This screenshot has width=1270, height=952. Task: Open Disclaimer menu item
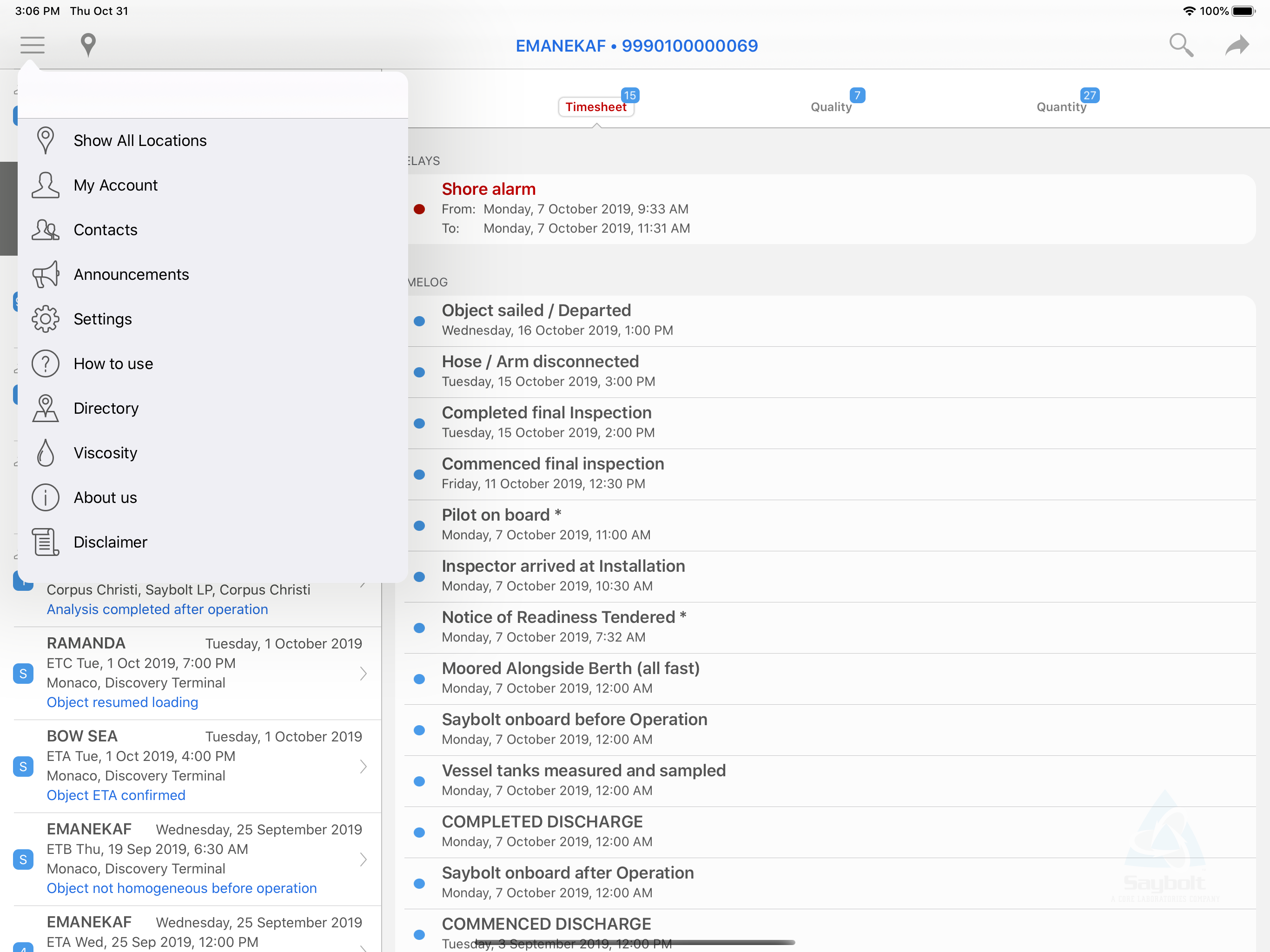(x=212, y=542)
